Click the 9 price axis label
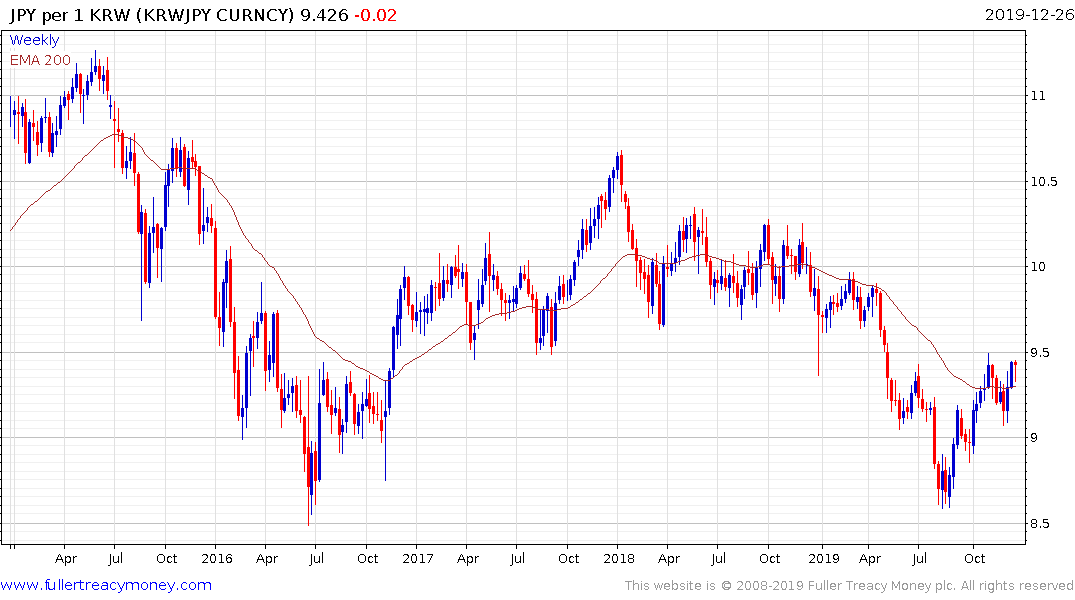Viewport: 1075px width, 600px height. 1035,437
